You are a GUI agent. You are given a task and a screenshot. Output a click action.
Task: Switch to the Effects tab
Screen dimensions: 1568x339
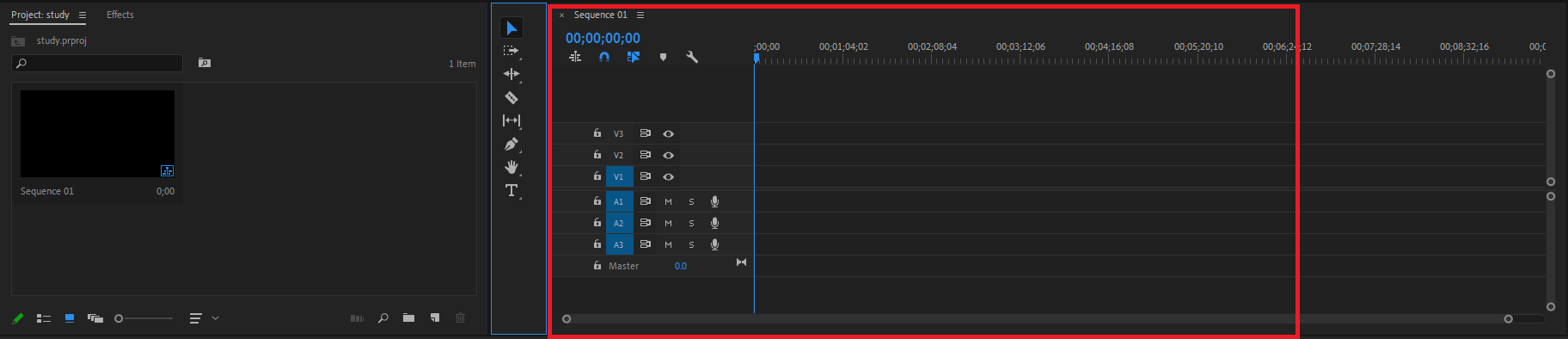pyautogui.click(x=120, y=15)
